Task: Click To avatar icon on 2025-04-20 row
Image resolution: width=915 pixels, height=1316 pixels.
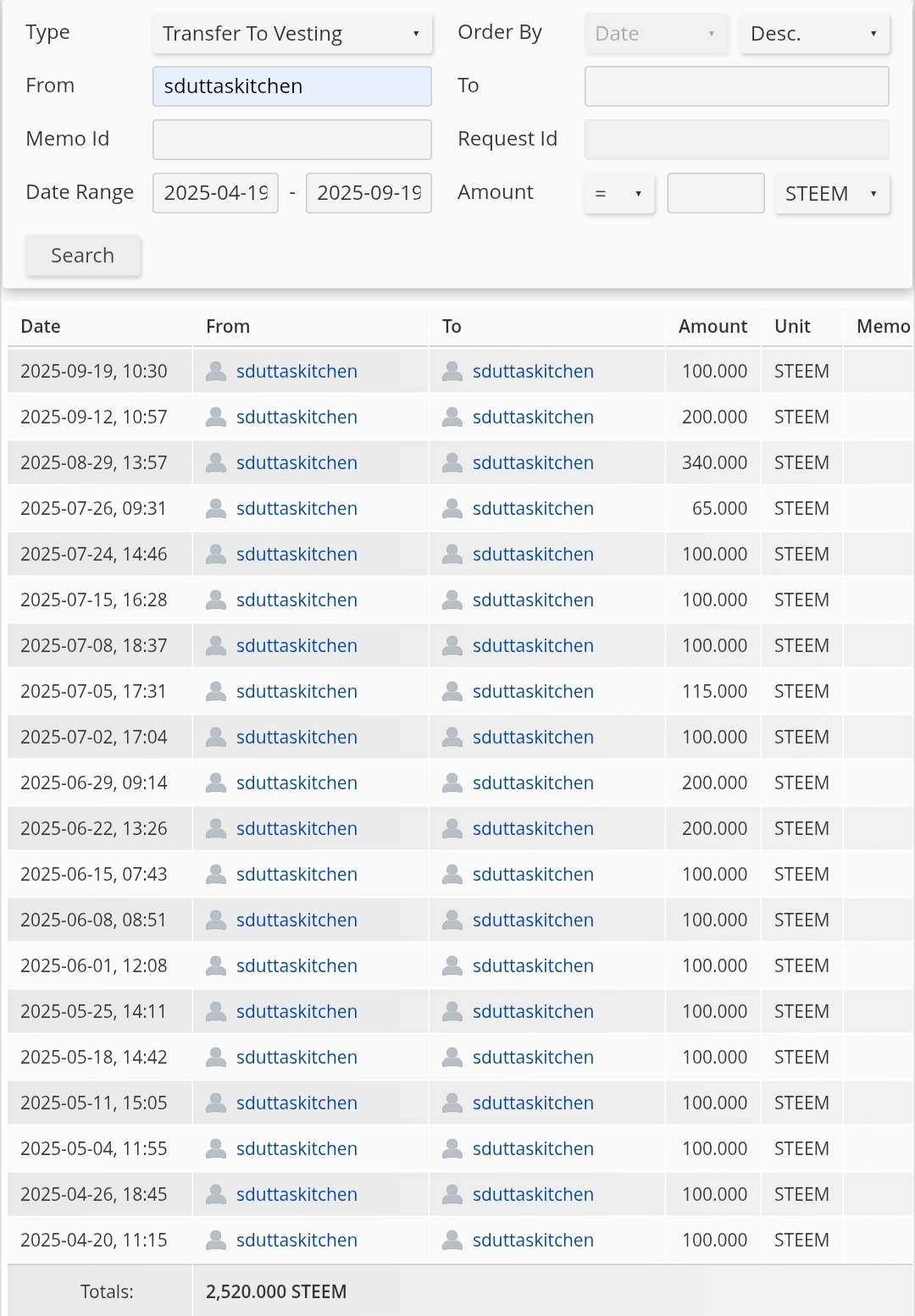Action: [x=452, y=1240]
